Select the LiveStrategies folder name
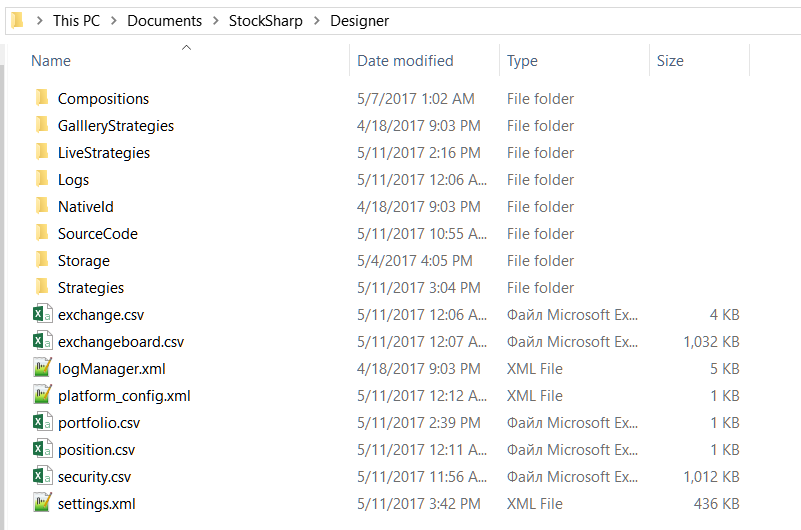 tap(104, 153)
